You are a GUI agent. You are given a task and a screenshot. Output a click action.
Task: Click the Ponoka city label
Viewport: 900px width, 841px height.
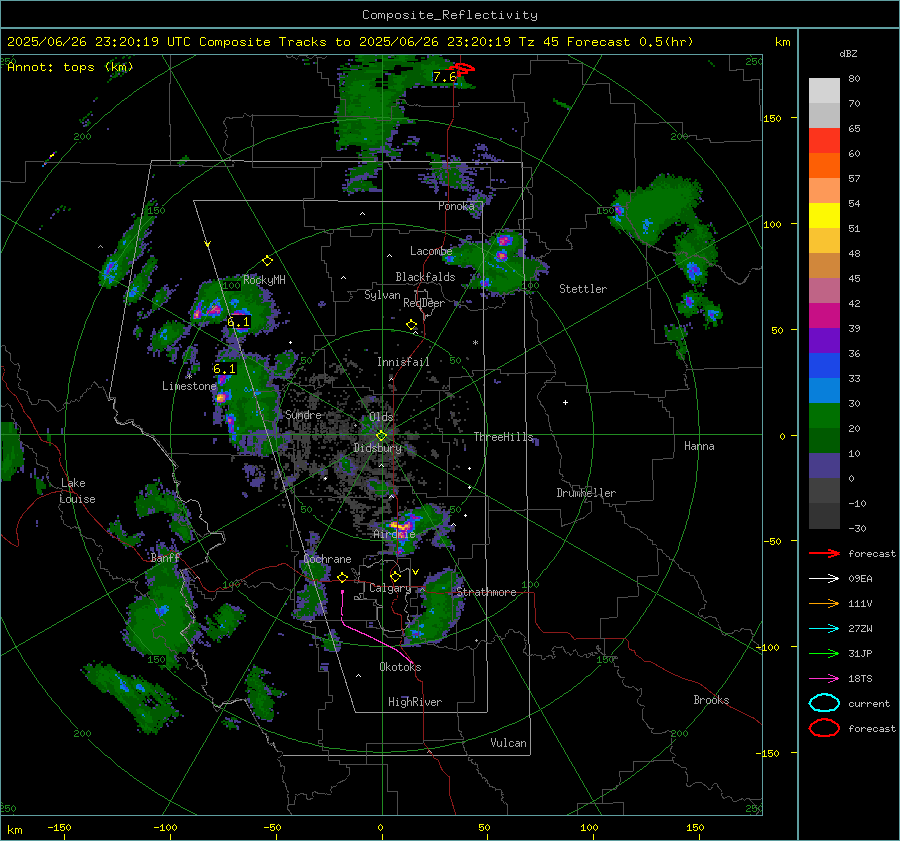[x=456, y=206]
